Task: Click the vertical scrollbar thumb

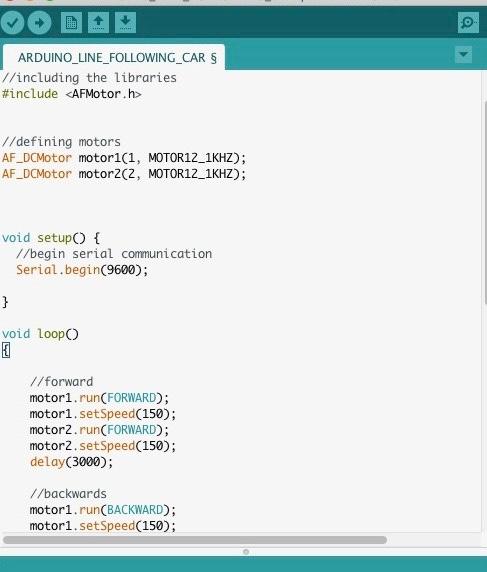Action: tap(485, 201)
